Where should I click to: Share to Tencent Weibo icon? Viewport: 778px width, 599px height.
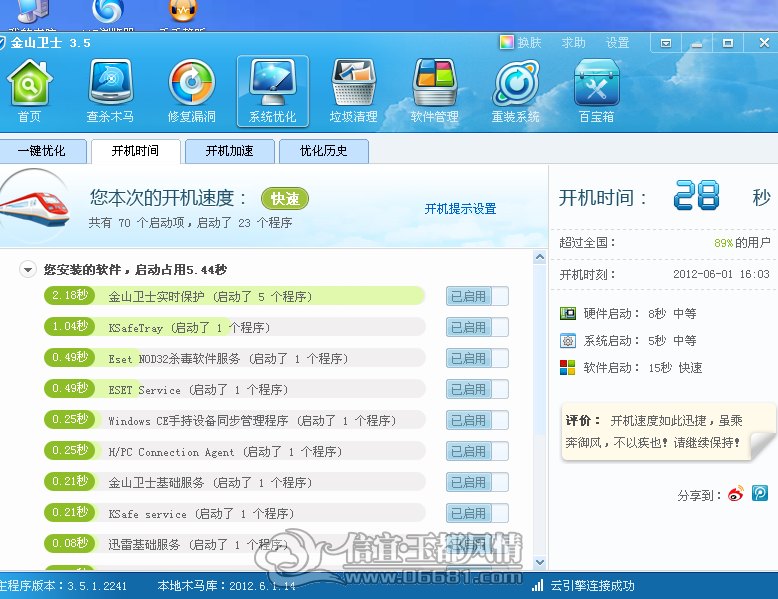click(760, 493)
